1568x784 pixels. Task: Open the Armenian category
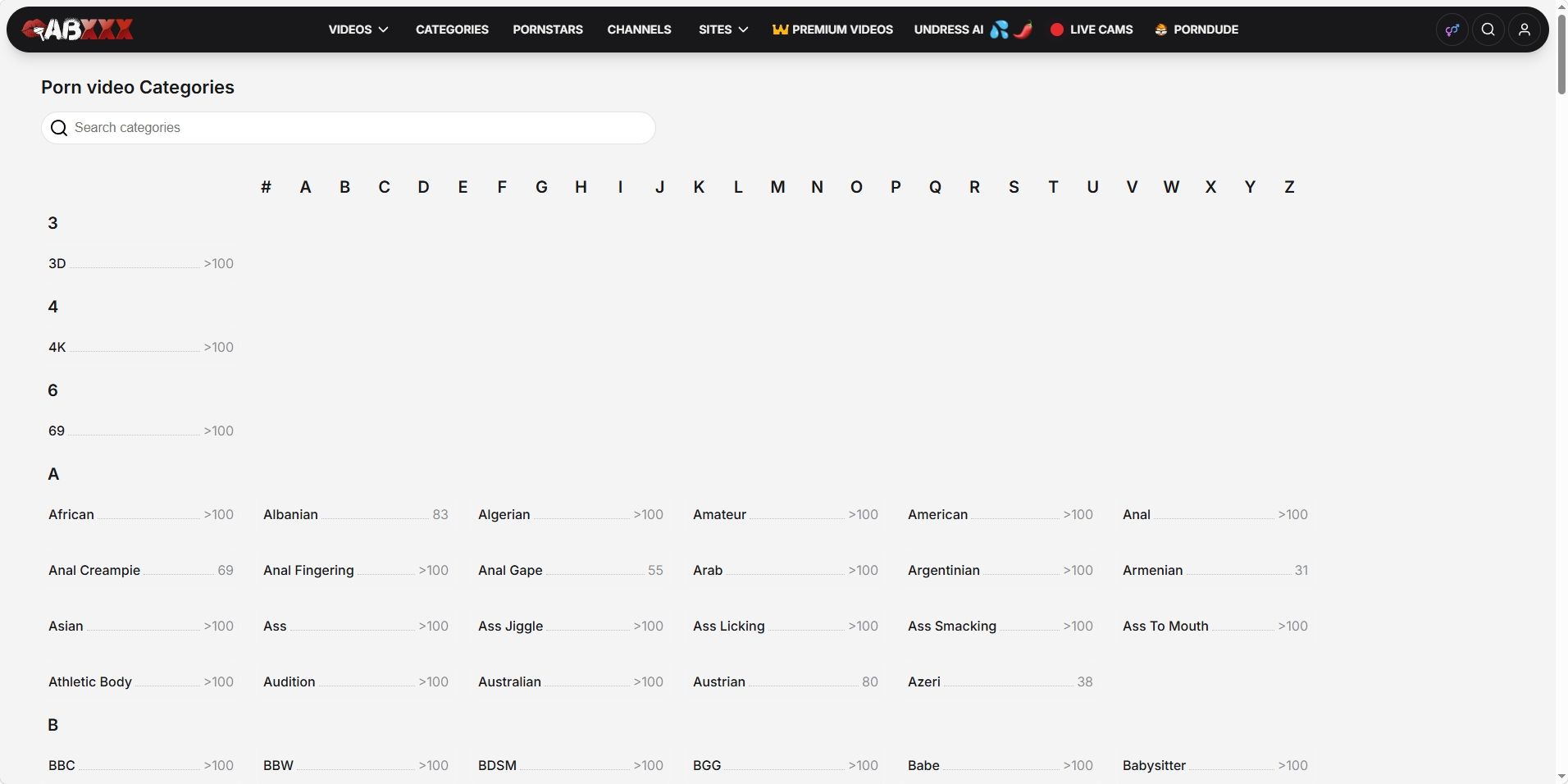(1215, 570)
